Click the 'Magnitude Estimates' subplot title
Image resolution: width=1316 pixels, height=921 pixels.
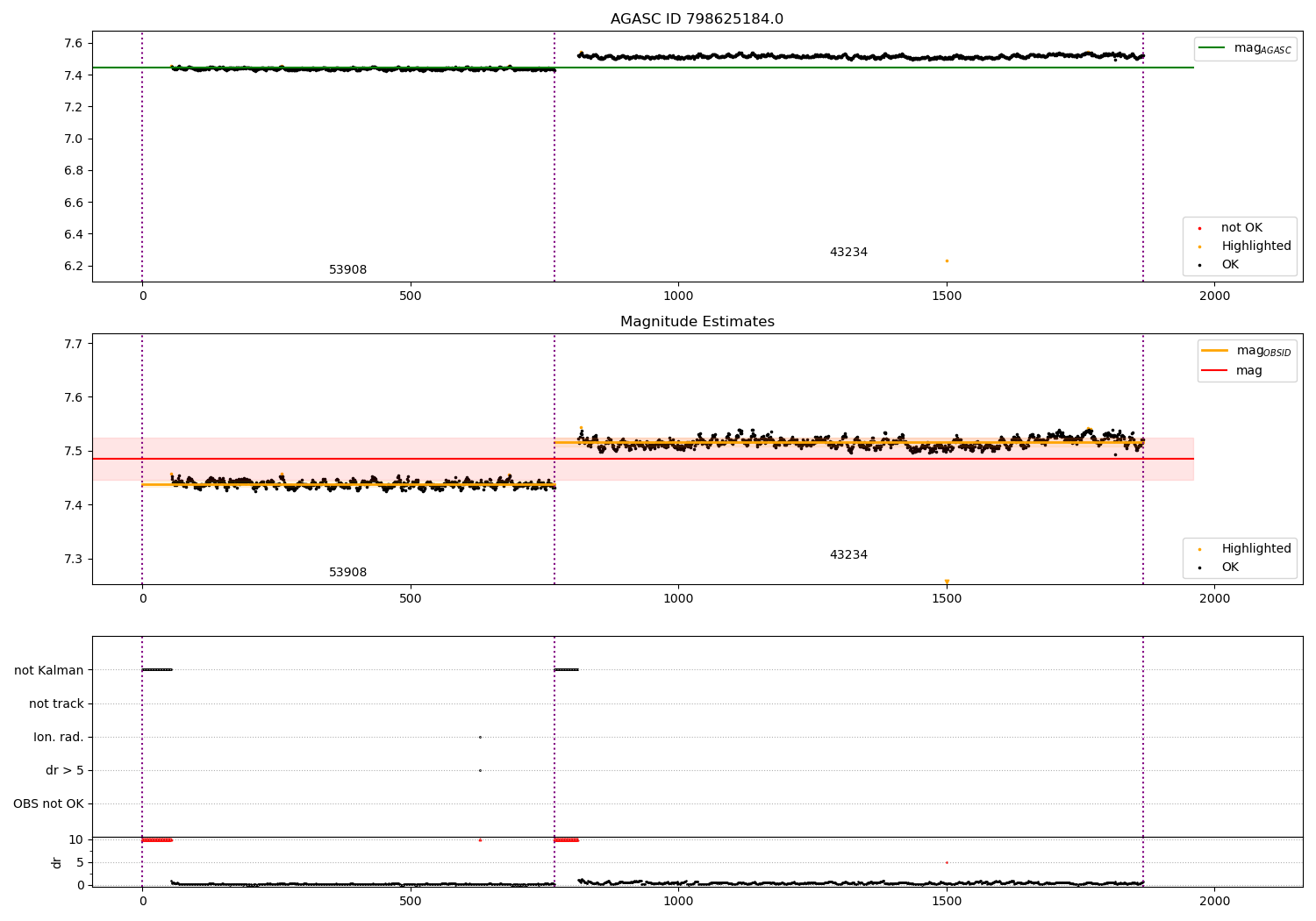(x=697, y=322)
